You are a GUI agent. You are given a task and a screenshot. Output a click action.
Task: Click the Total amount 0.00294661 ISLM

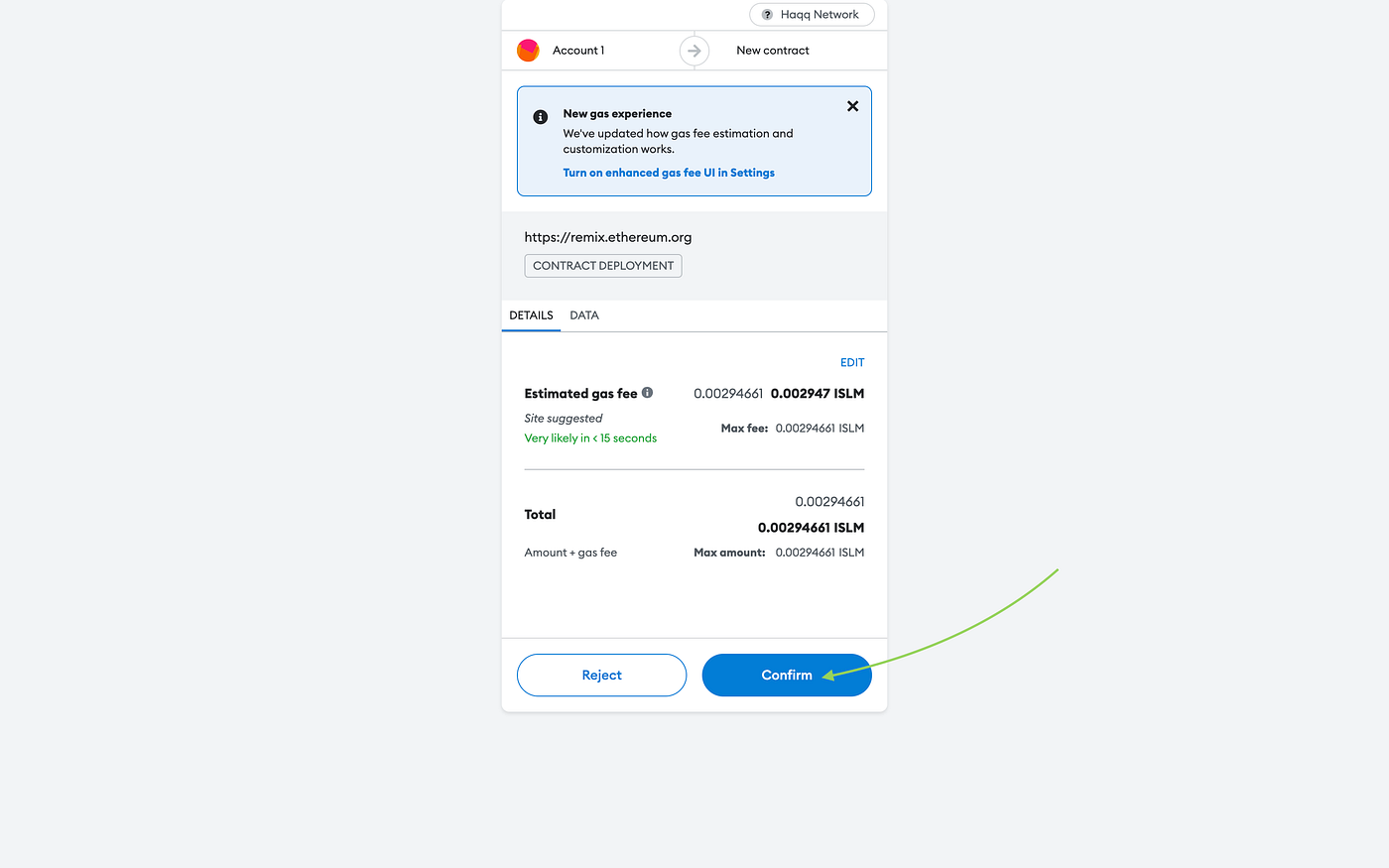811,528
